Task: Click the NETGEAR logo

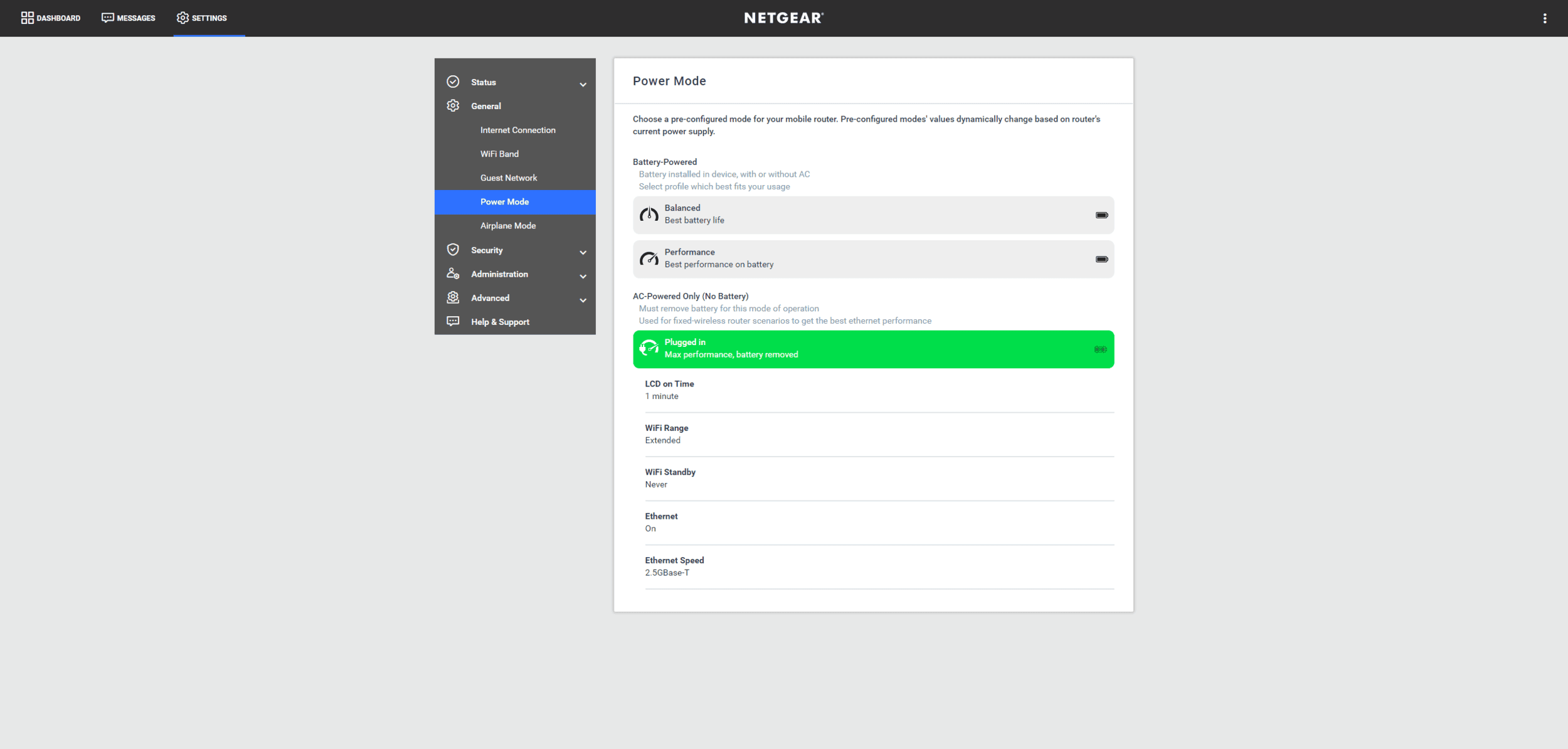Action: 783,18
